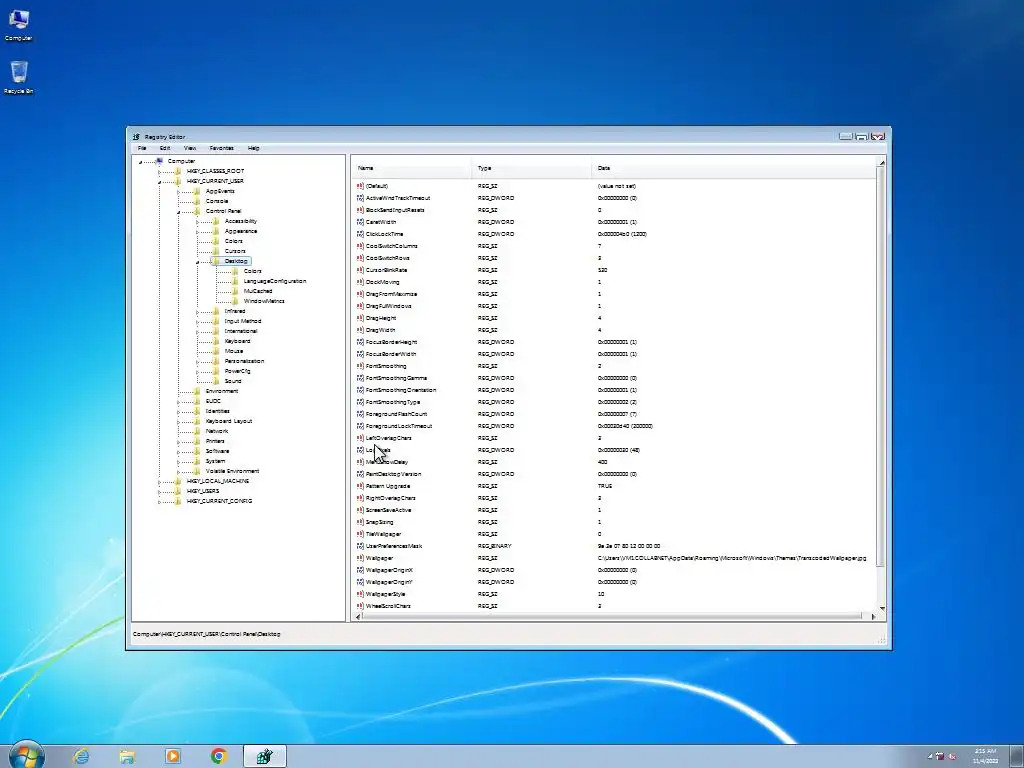The height and width of the screenshot is (768, 1024).
Task: Click the vertical scrollbar of the values list
Action: [882, 366]
